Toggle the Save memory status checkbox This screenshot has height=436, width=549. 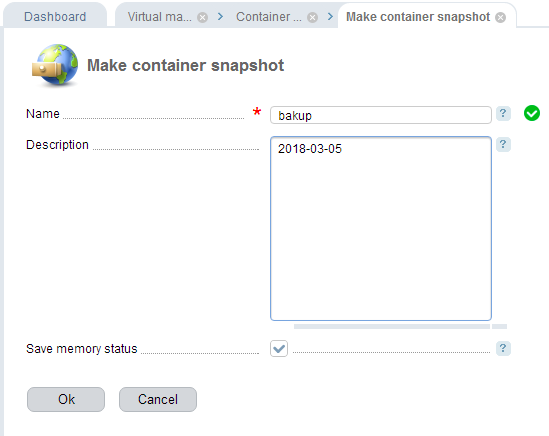[x=279, y=348]
